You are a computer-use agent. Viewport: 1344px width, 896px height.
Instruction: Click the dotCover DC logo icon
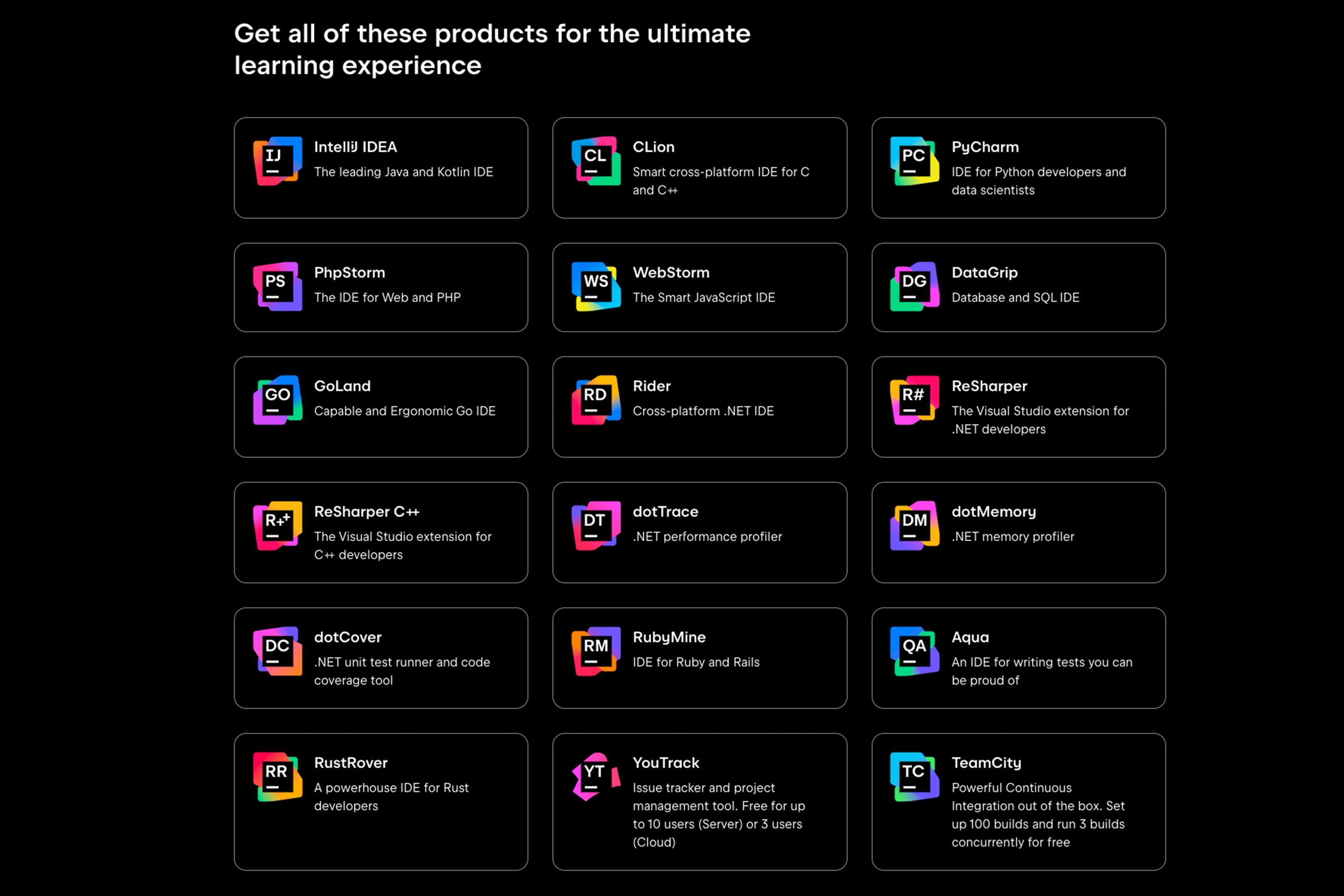tap(278, 651)
